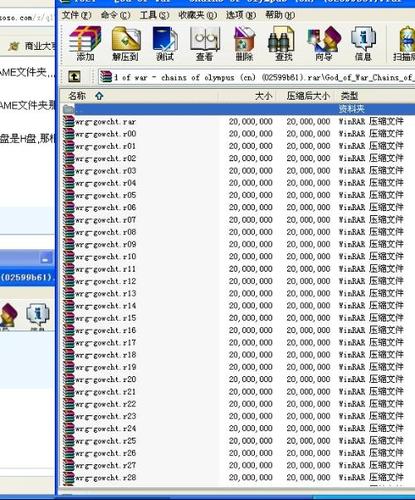Click the Extract To (解压到) icon
Image resolution: width=415 pixels, height=500 pixels.
pyautogui.click(x=126, y=44)
